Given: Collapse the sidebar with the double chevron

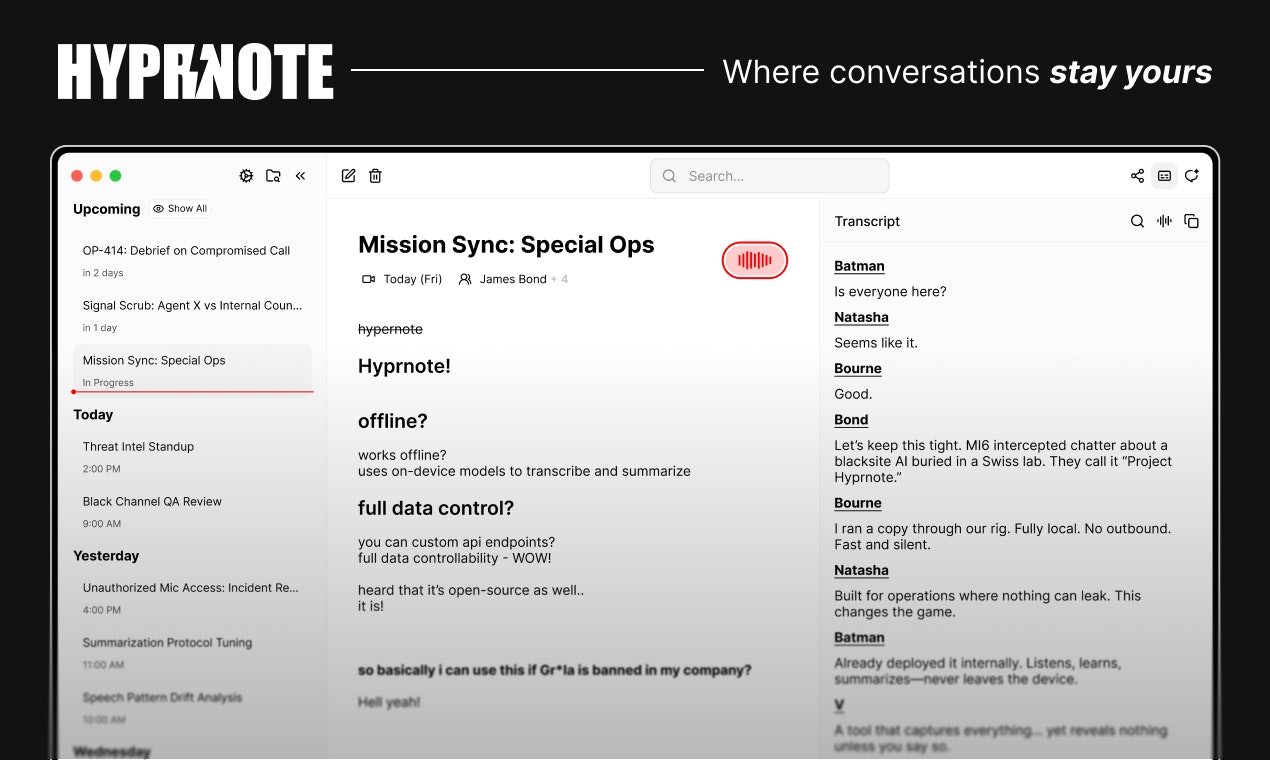Looking at the screenshot, I should pos(301,175).
